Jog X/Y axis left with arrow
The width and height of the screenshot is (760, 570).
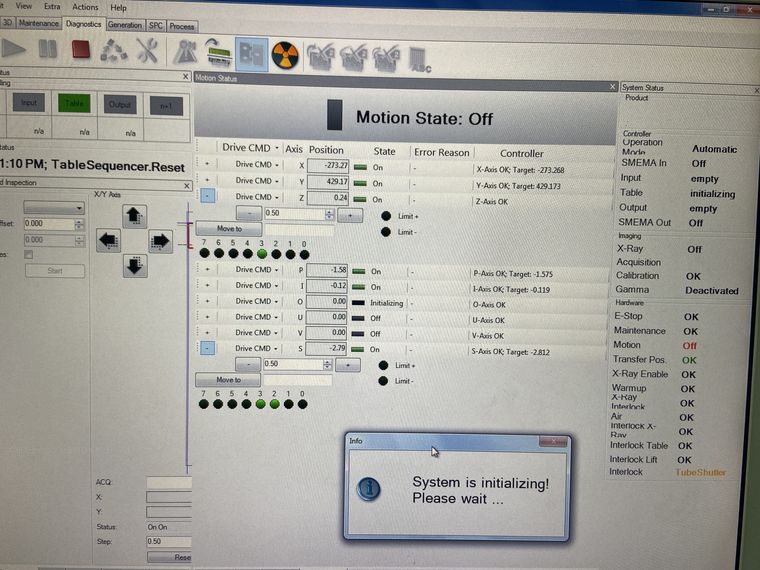point(109,240)
